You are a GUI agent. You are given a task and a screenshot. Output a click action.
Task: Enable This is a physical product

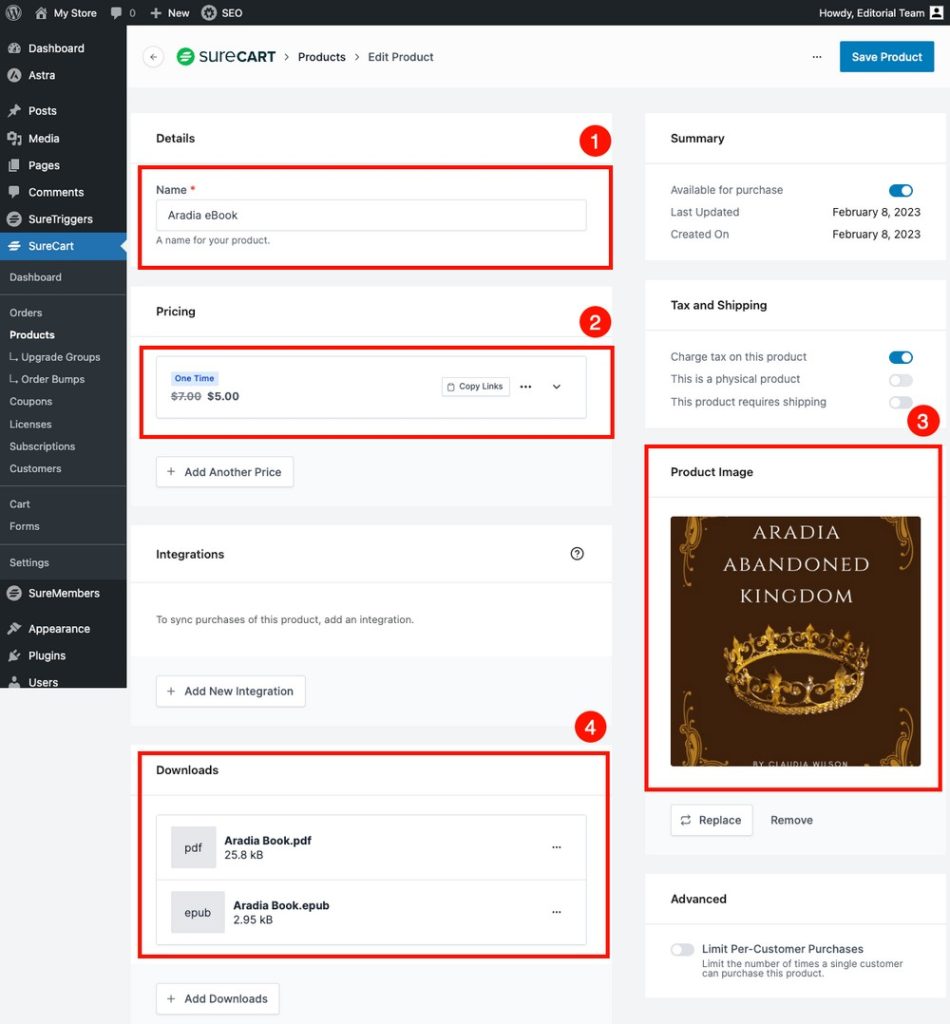tap(901, 380)
